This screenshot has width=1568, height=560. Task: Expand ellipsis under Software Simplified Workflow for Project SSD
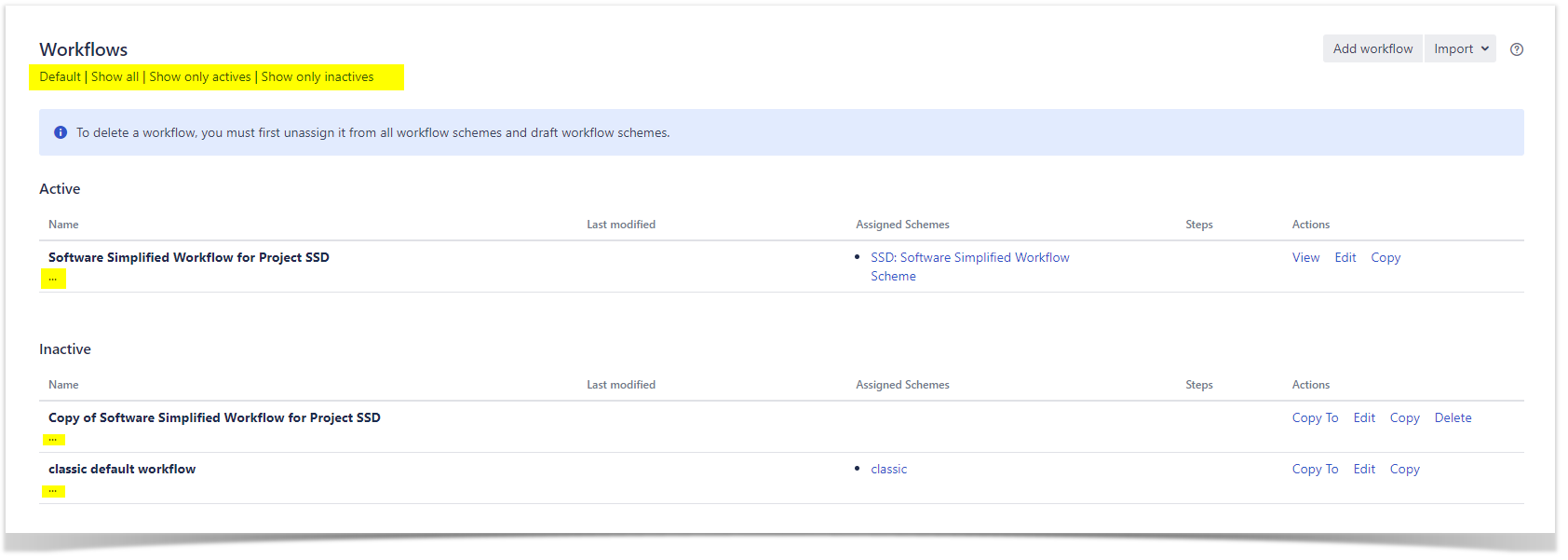click(53, 279)
